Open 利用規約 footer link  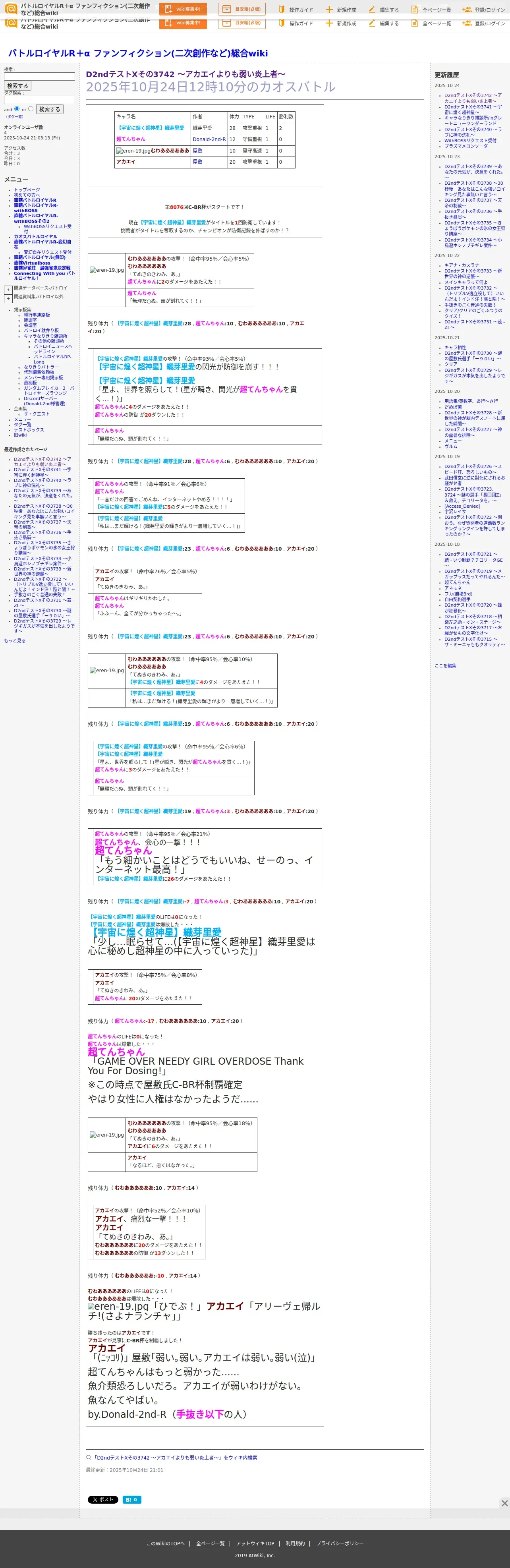(295, 1543)
